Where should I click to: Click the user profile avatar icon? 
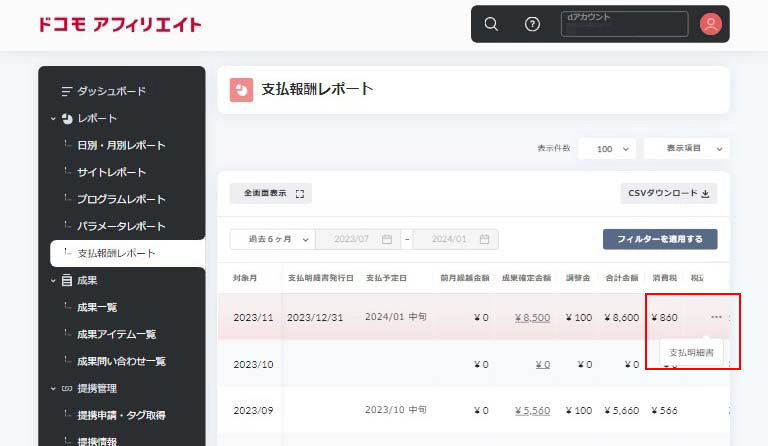[711, 24]
